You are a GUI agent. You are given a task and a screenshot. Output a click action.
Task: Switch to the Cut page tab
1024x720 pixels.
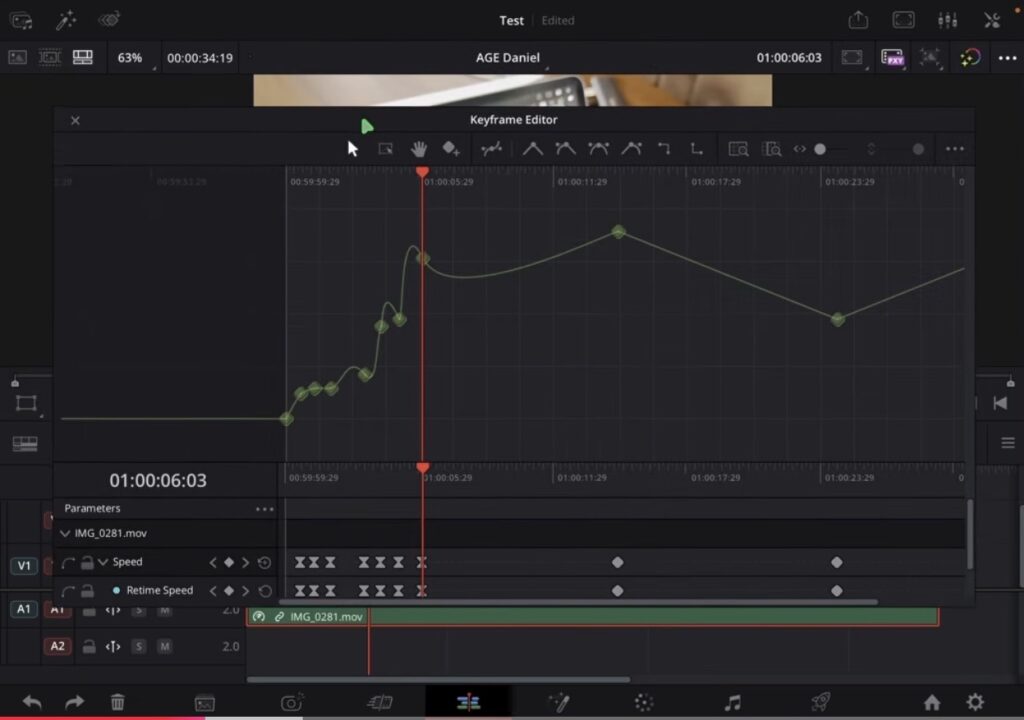[x=379, y=702]
